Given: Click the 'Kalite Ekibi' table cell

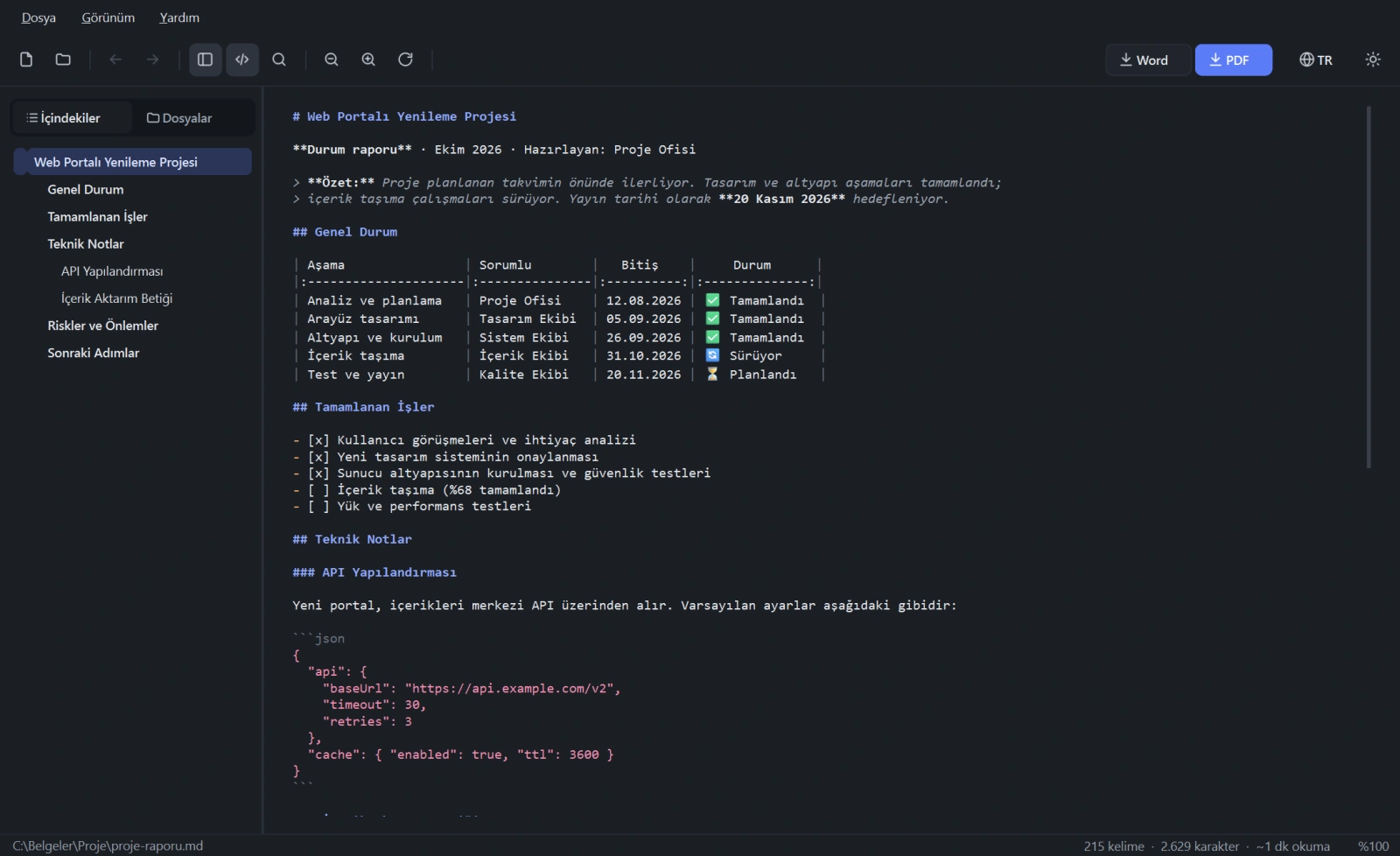Looking at the screenshot, I should coord(523,374).
